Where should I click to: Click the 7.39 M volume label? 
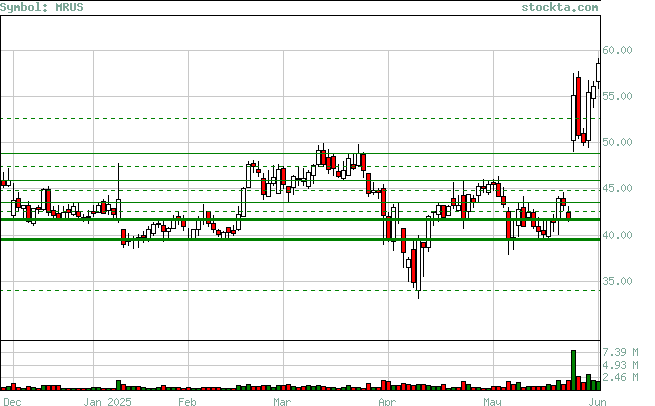[x=620, y=352]
